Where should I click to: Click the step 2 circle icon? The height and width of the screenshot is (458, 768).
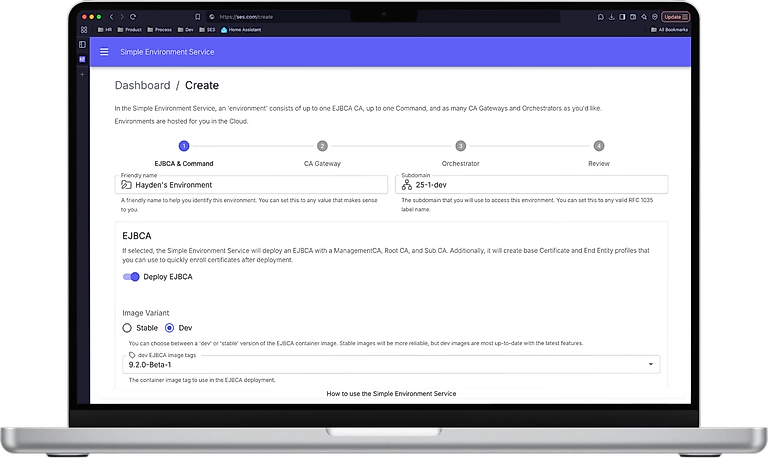point(322,146)
